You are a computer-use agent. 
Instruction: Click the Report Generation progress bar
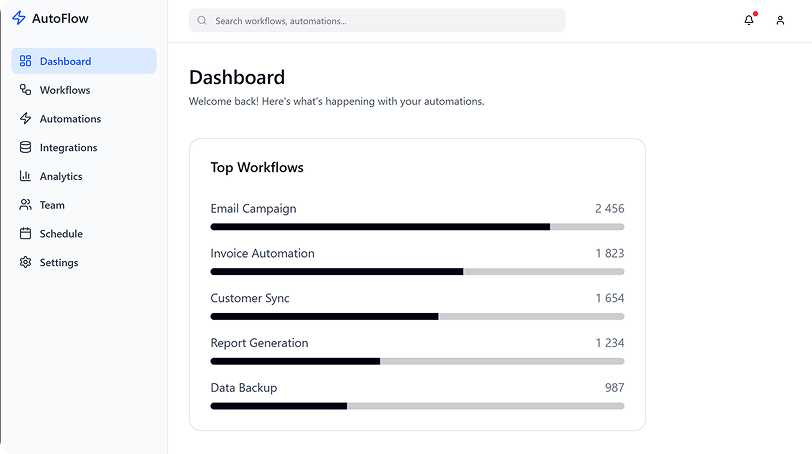click(x=417, y=361)
